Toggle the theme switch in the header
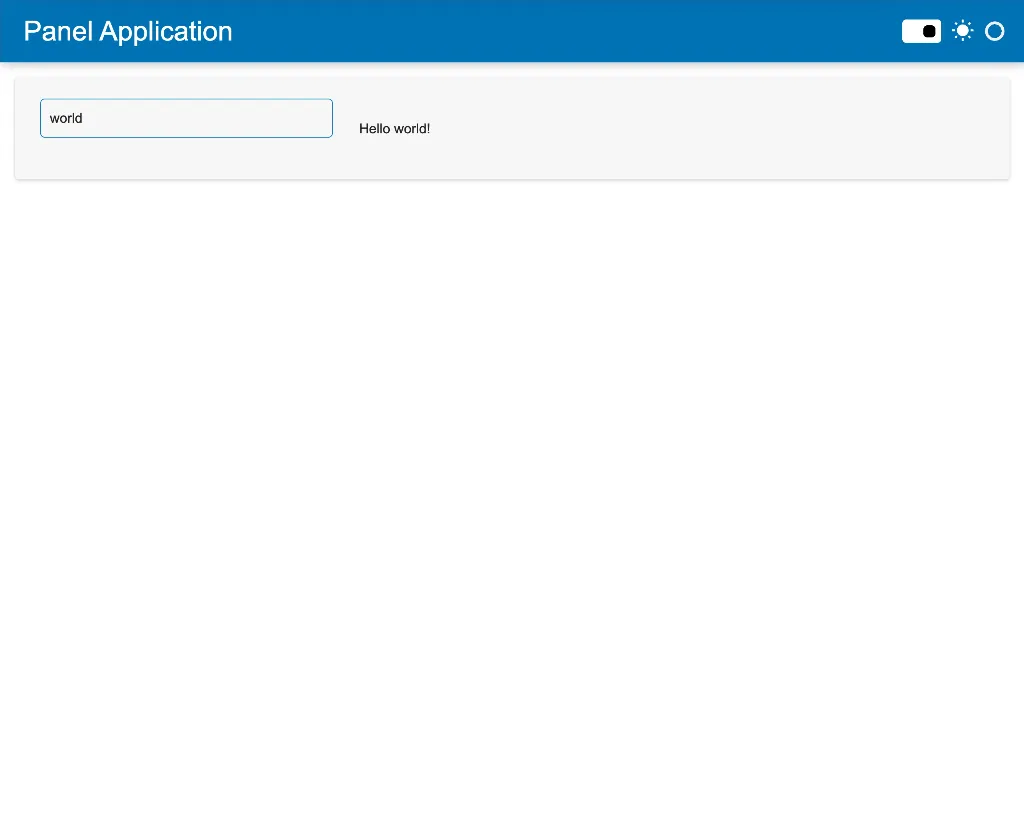1024x819 pixels. coord(921,31)
